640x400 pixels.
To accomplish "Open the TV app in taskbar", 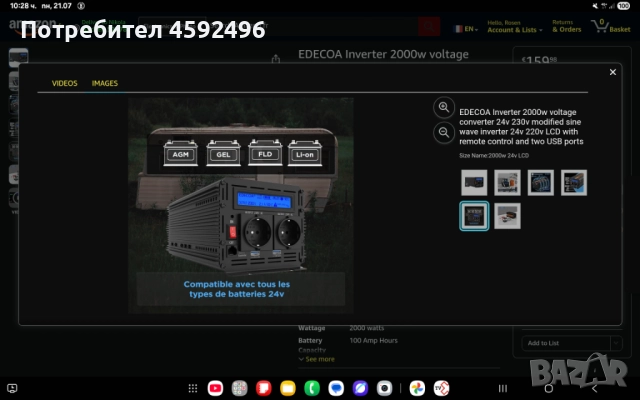I will click(x=441, y=388).
